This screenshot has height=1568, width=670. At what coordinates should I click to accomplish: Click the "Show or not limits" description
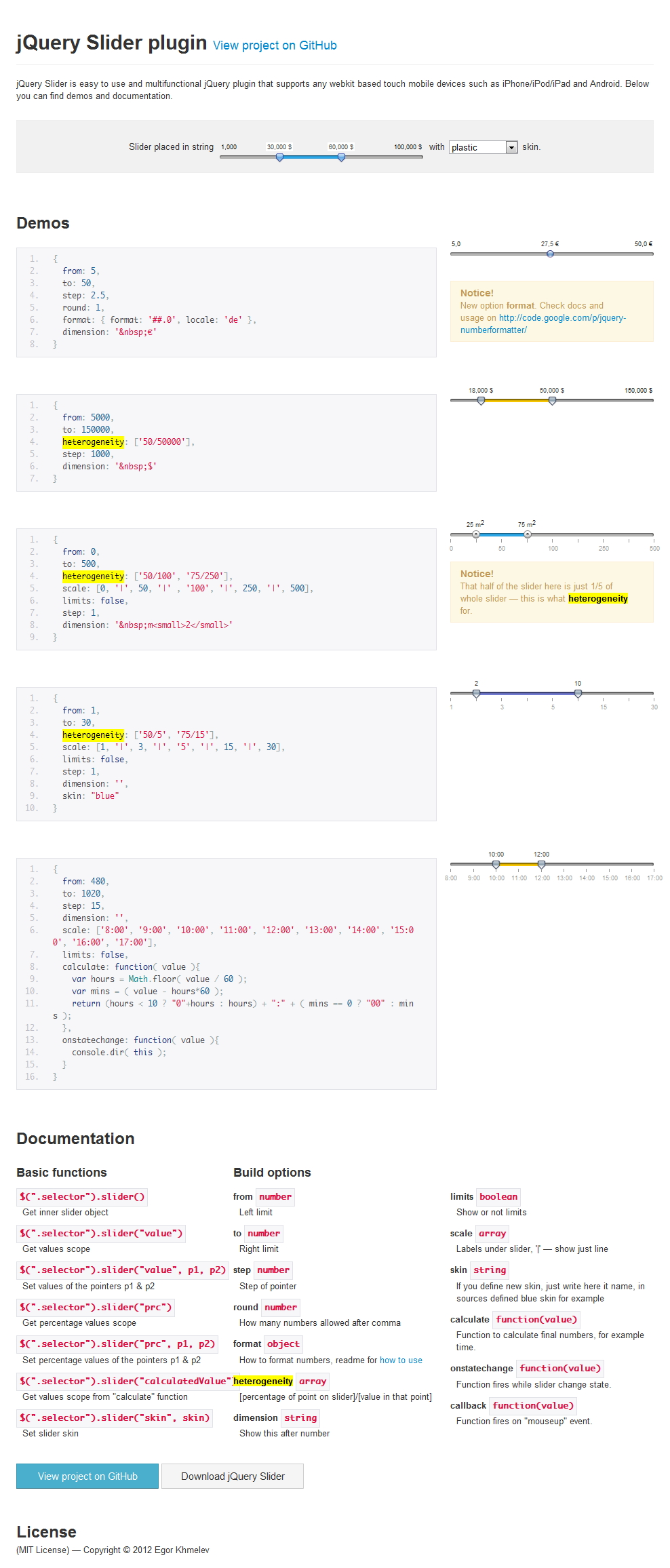[492, 1213]
